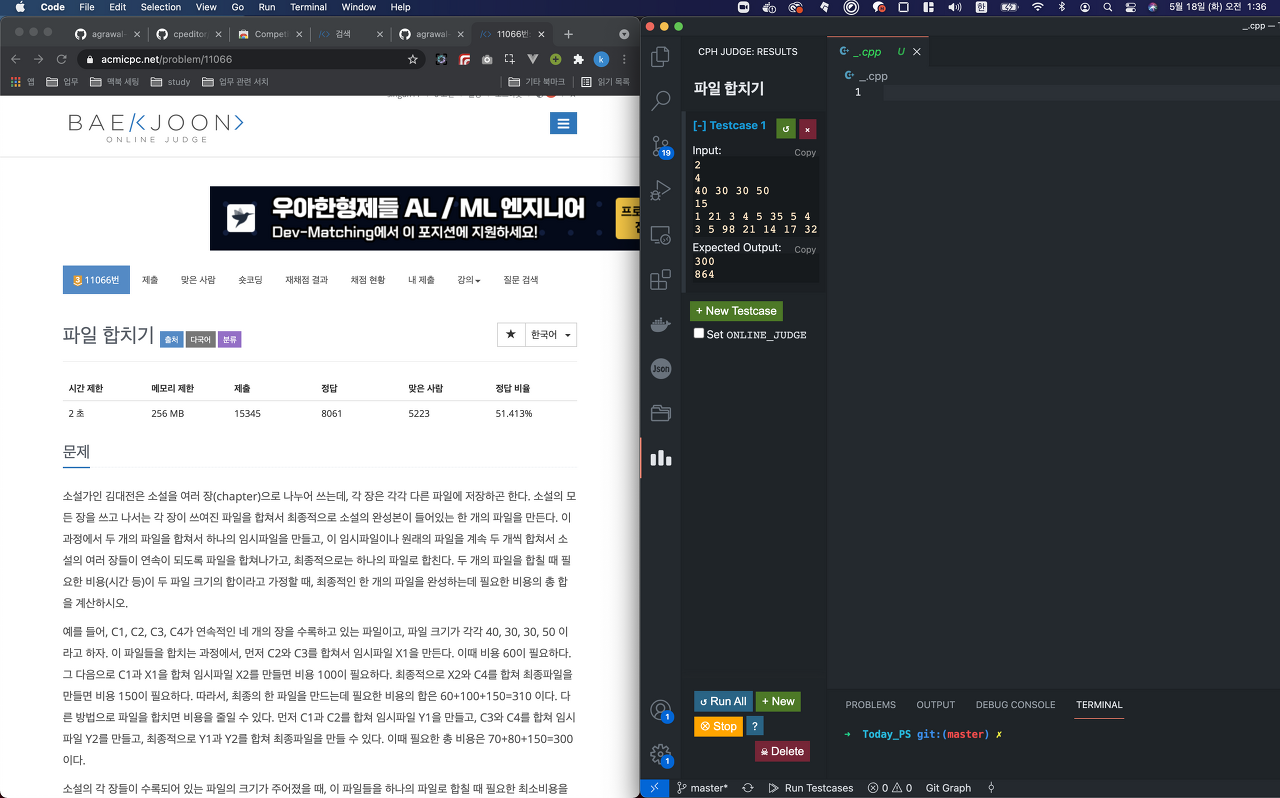
Task: Switch to the OUTPUT panel tab
Action: pyautogui.click(x=936, y=705)
